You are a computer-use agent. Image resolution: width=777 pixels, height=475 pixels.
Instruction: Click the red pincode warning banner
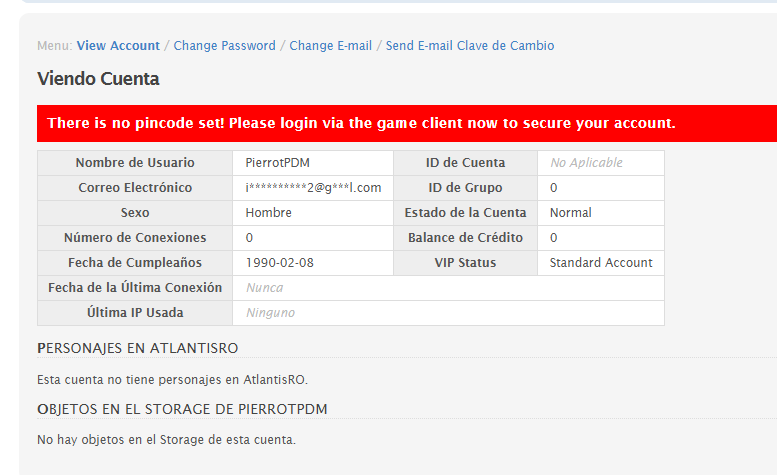coord(407,123)
